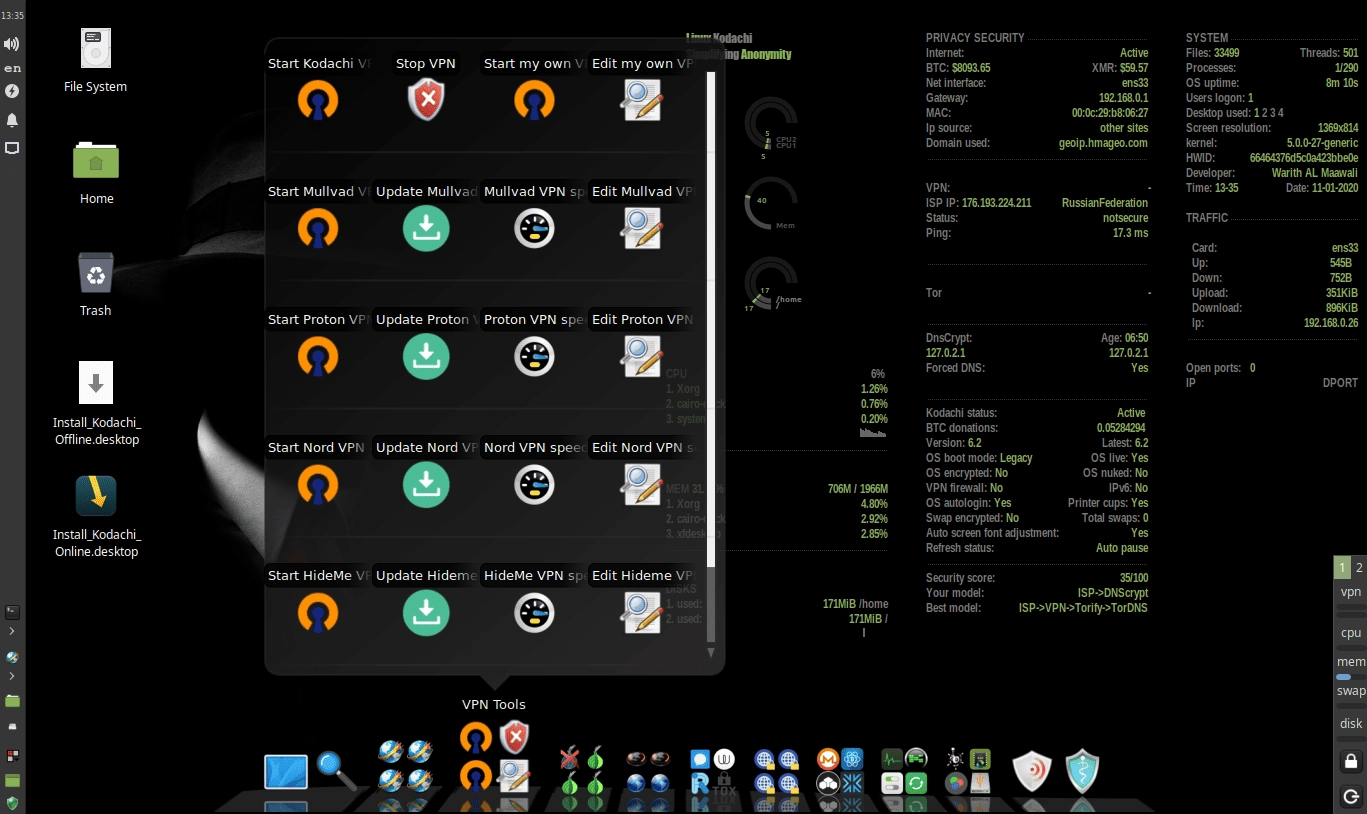Start the Mullvad VPN connection
Screen dimensions: 1367x814
318,228
